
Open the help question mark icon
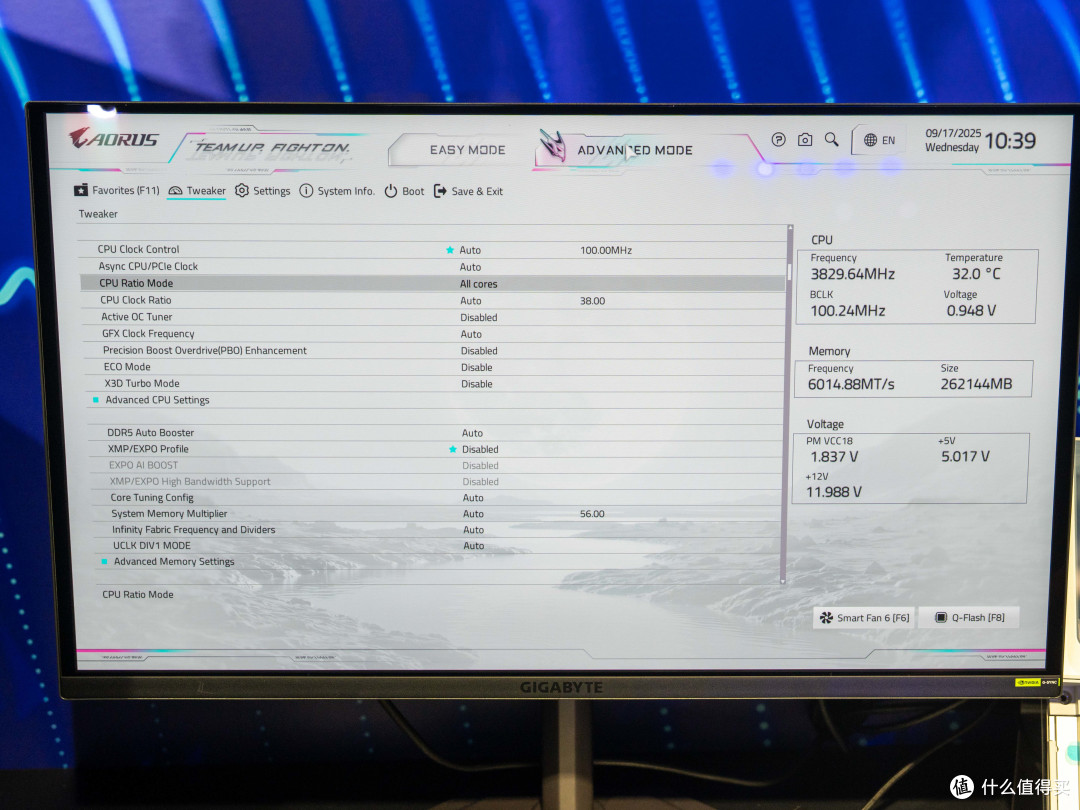(778, 140)
